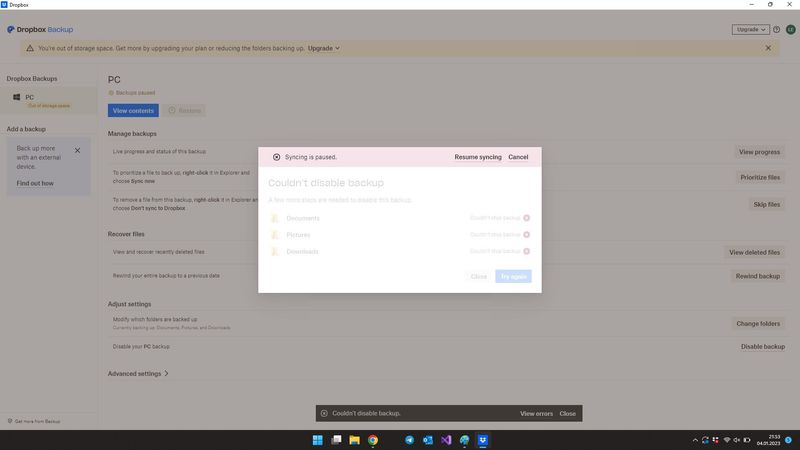Click the globe icon on the taskbar
800x450 pixels.
tap(464, 440)
